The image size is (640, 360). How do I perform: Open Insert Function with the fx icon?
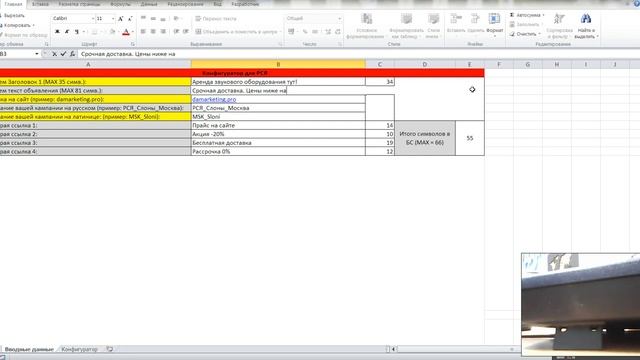[72, 54]
